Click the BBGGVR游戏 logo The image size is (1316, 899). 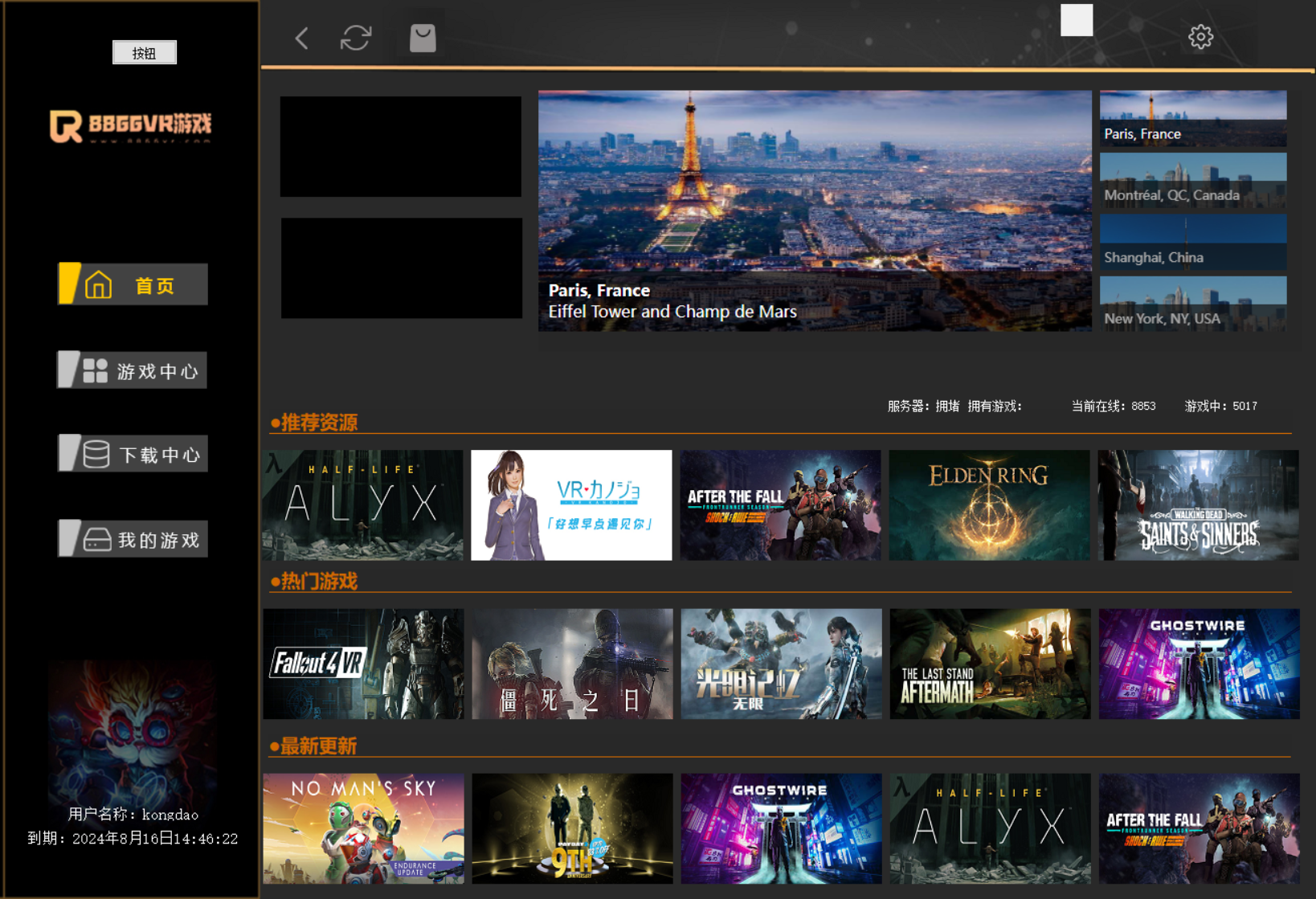pyautogui.click(x=131, y=126)
